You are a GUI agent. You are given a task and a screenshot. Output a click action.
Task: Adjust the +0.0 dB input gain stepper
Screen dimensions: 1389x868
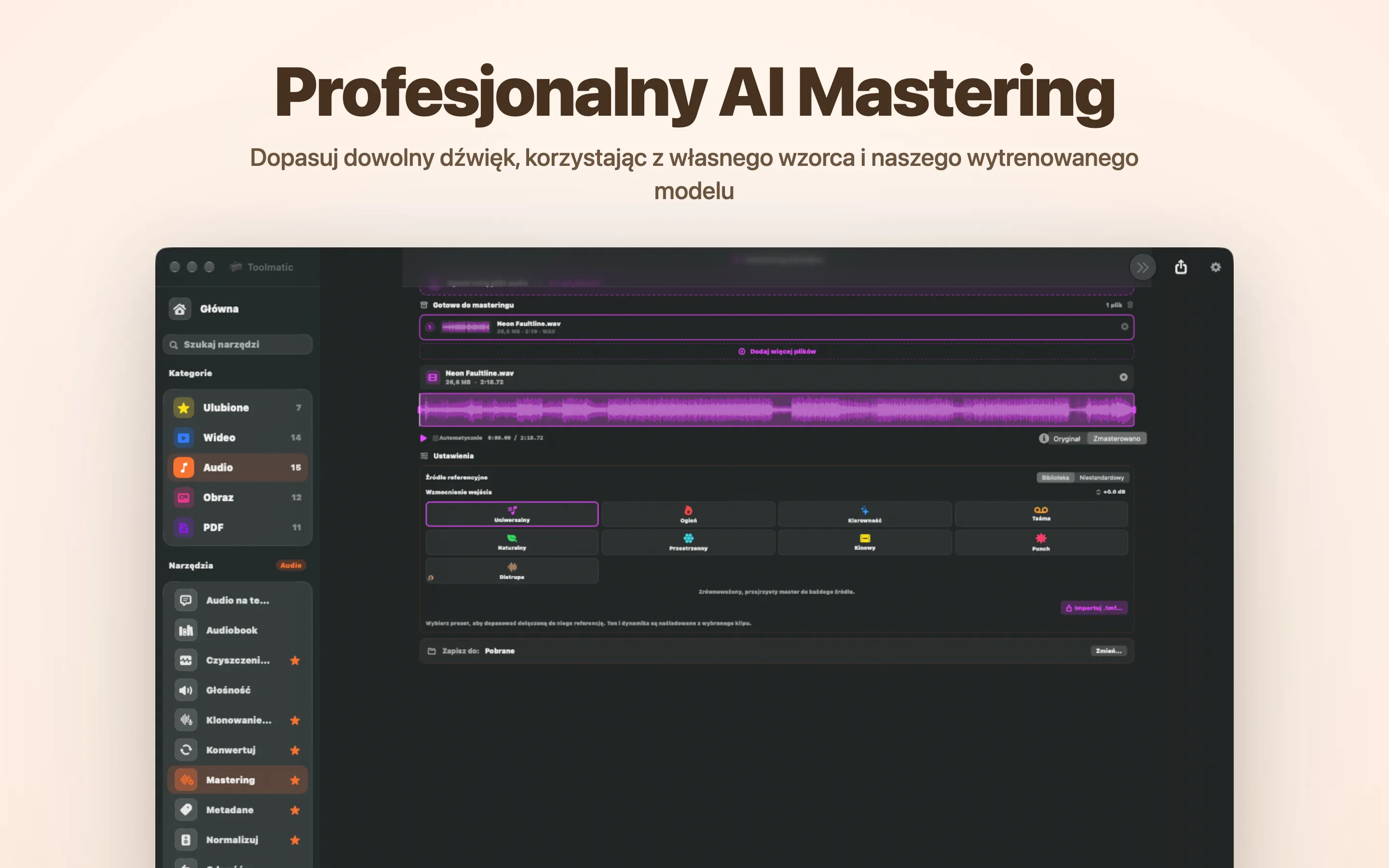[1099, 492]
